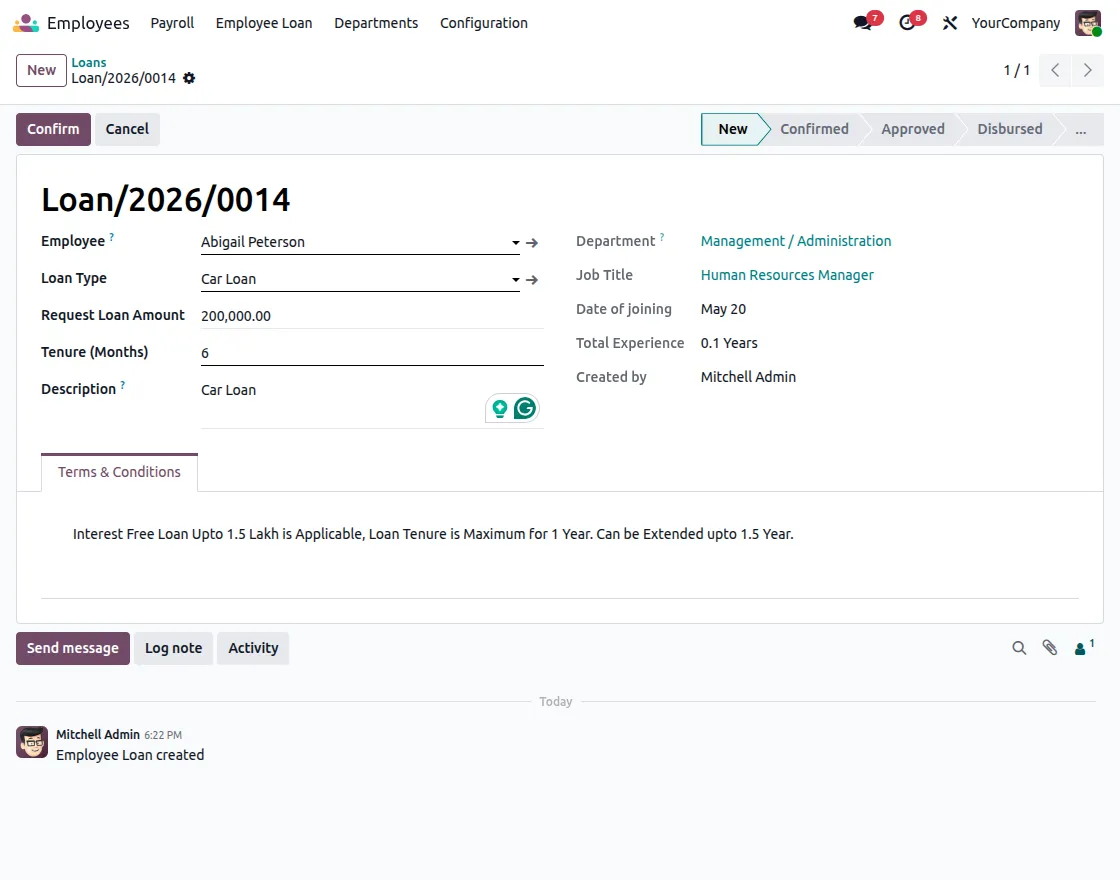Click the Terms & Conditions text content
Screen dimensions: 1120x880
[x=433, y=534]
